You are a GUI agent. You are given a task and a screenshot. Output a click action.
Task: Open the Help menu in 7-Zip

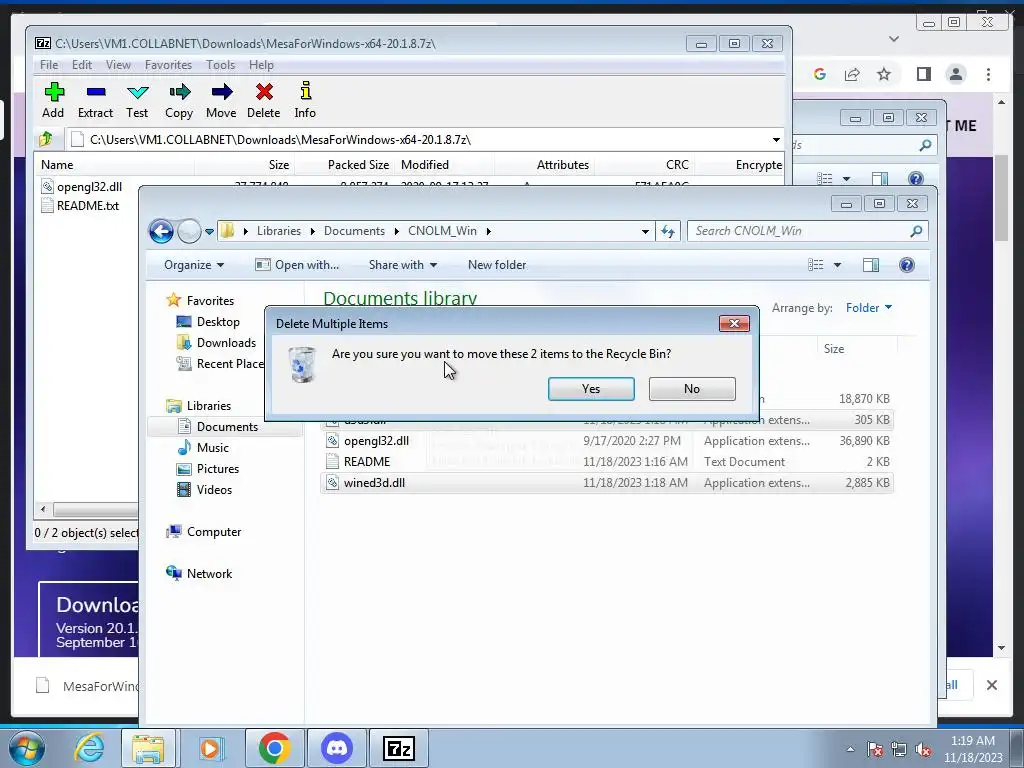click(x=261, y=65)
